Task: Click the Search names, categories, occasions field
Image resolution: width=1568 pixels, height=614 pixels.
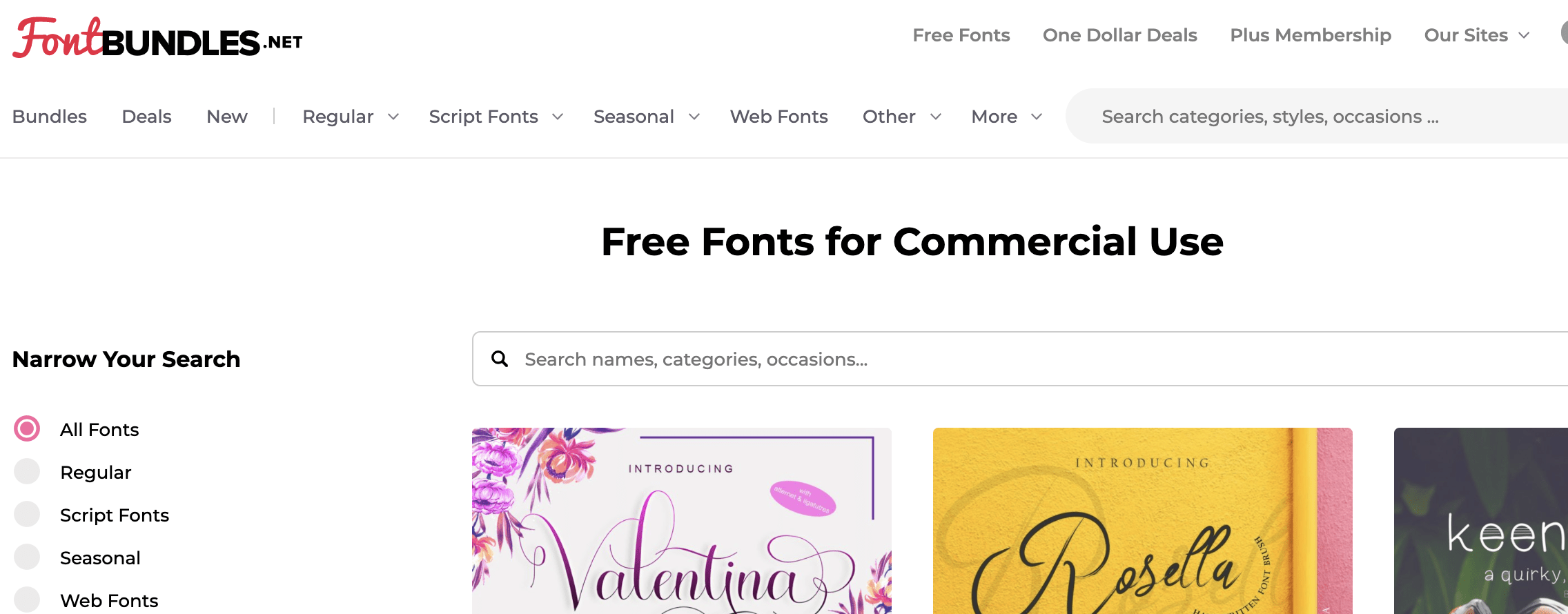Action: (x=759, y=359)
